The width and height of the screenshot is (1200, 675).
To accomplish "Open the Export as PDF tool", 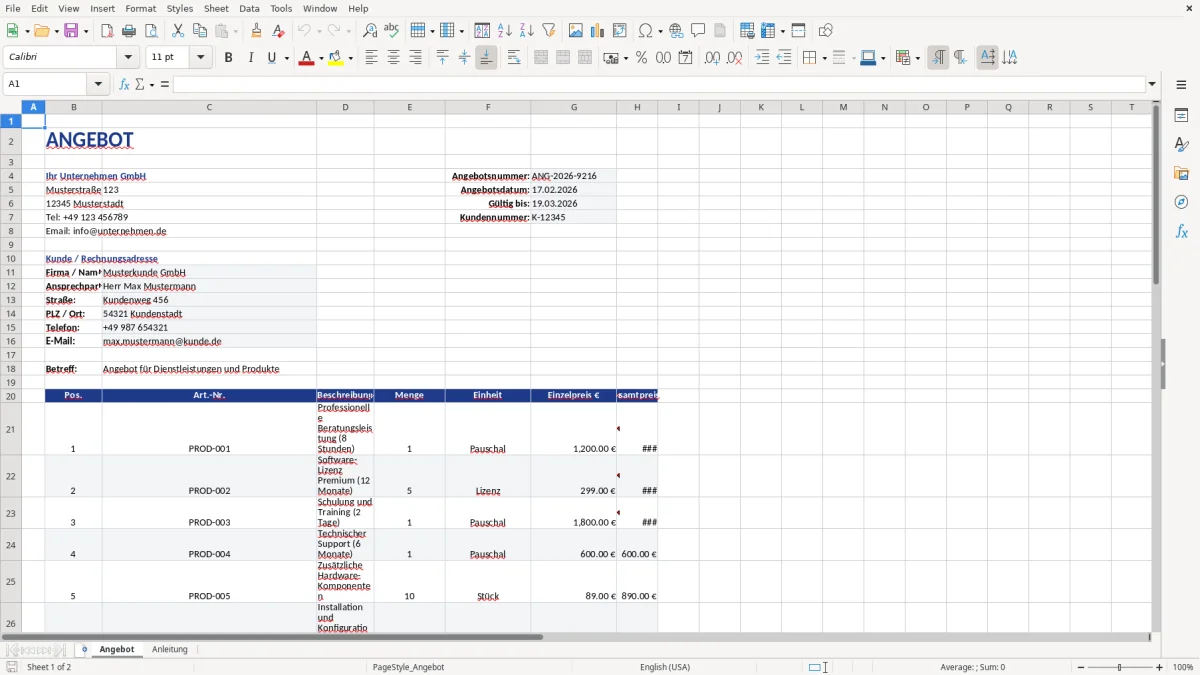I will tap(107, 31).
